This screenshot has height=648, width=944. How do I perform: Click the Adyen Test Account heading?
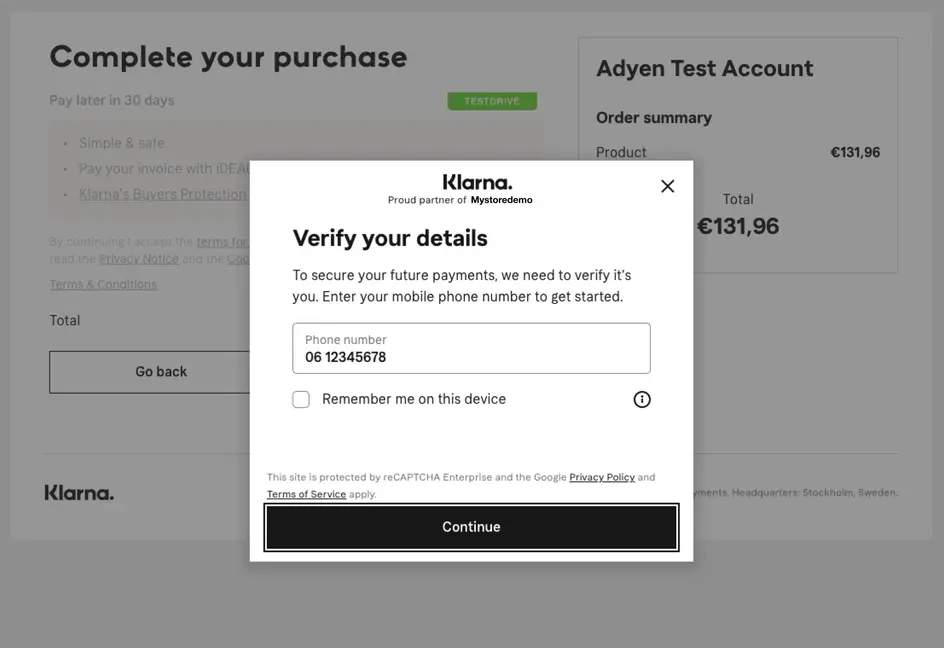pyautogui.click(x=704, y=68)
